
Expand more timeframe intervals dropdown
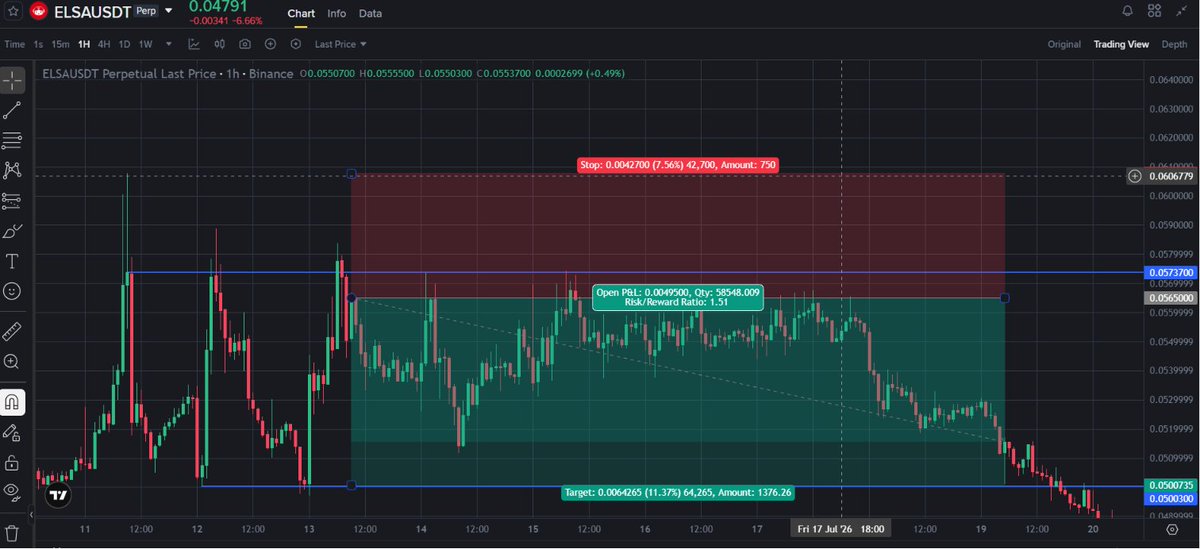(x=169, y=44)
